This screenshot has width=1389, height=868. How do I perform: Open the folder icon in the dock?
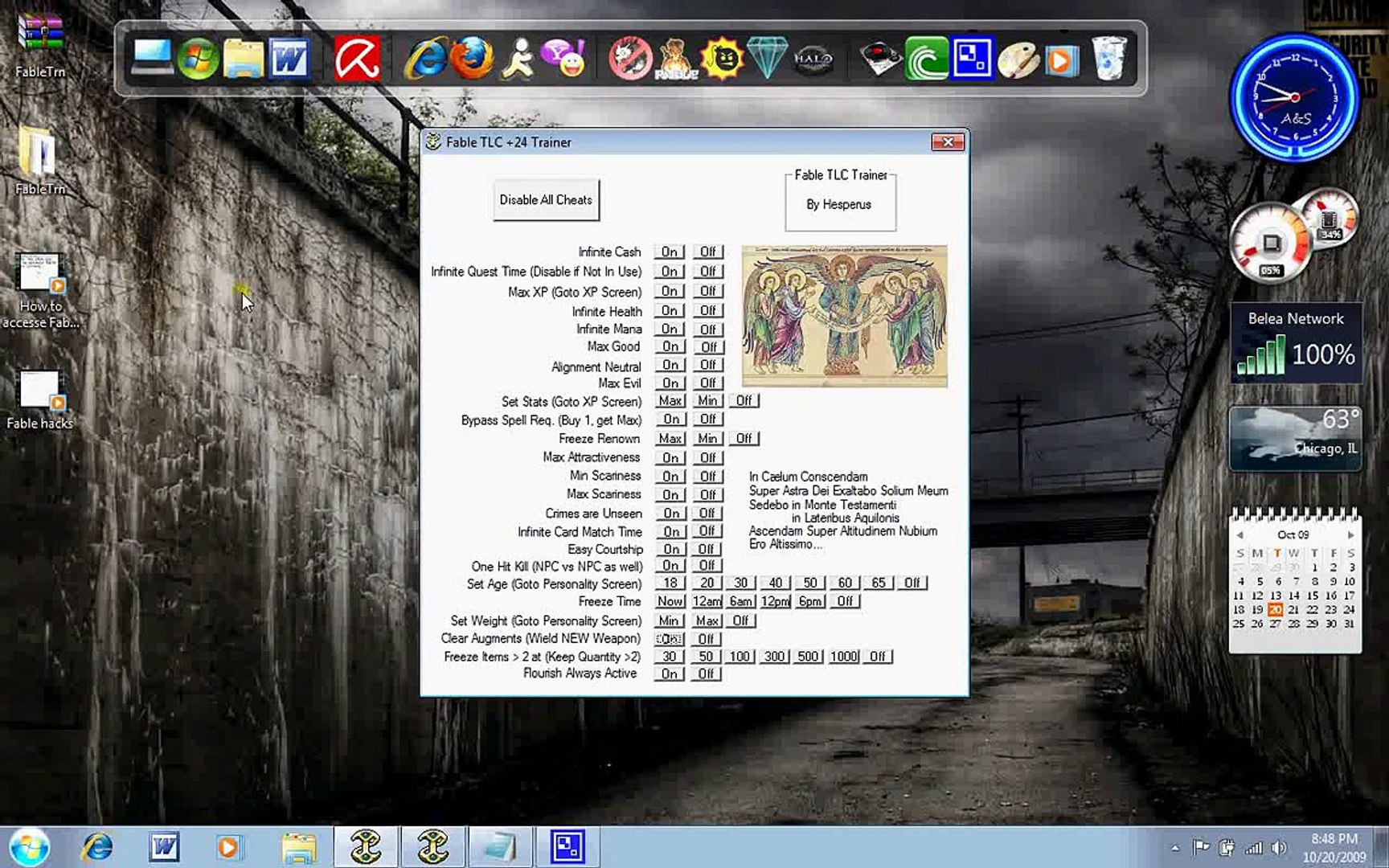click(243, 59)
